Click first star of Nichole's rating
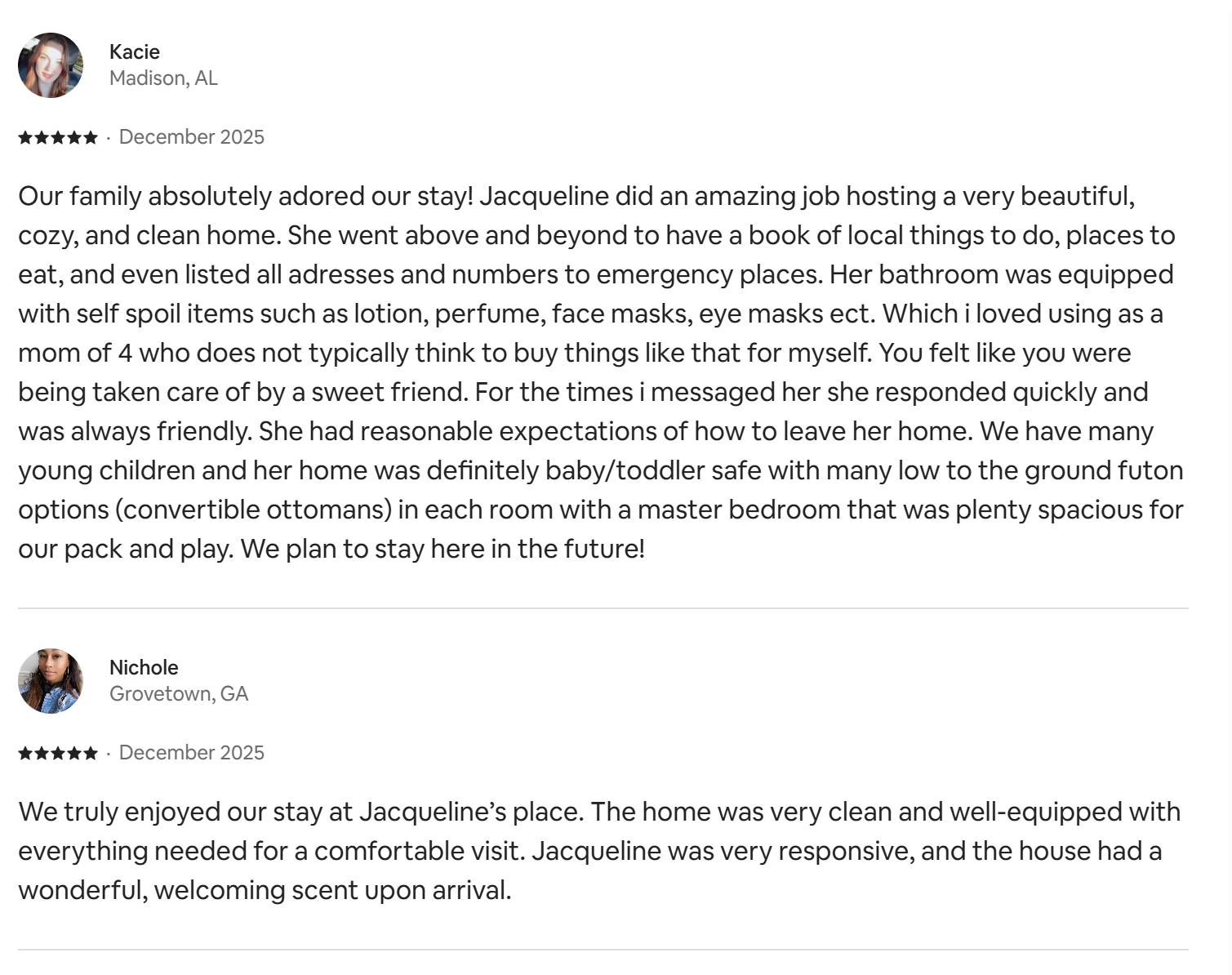 [x=25, y=753]
